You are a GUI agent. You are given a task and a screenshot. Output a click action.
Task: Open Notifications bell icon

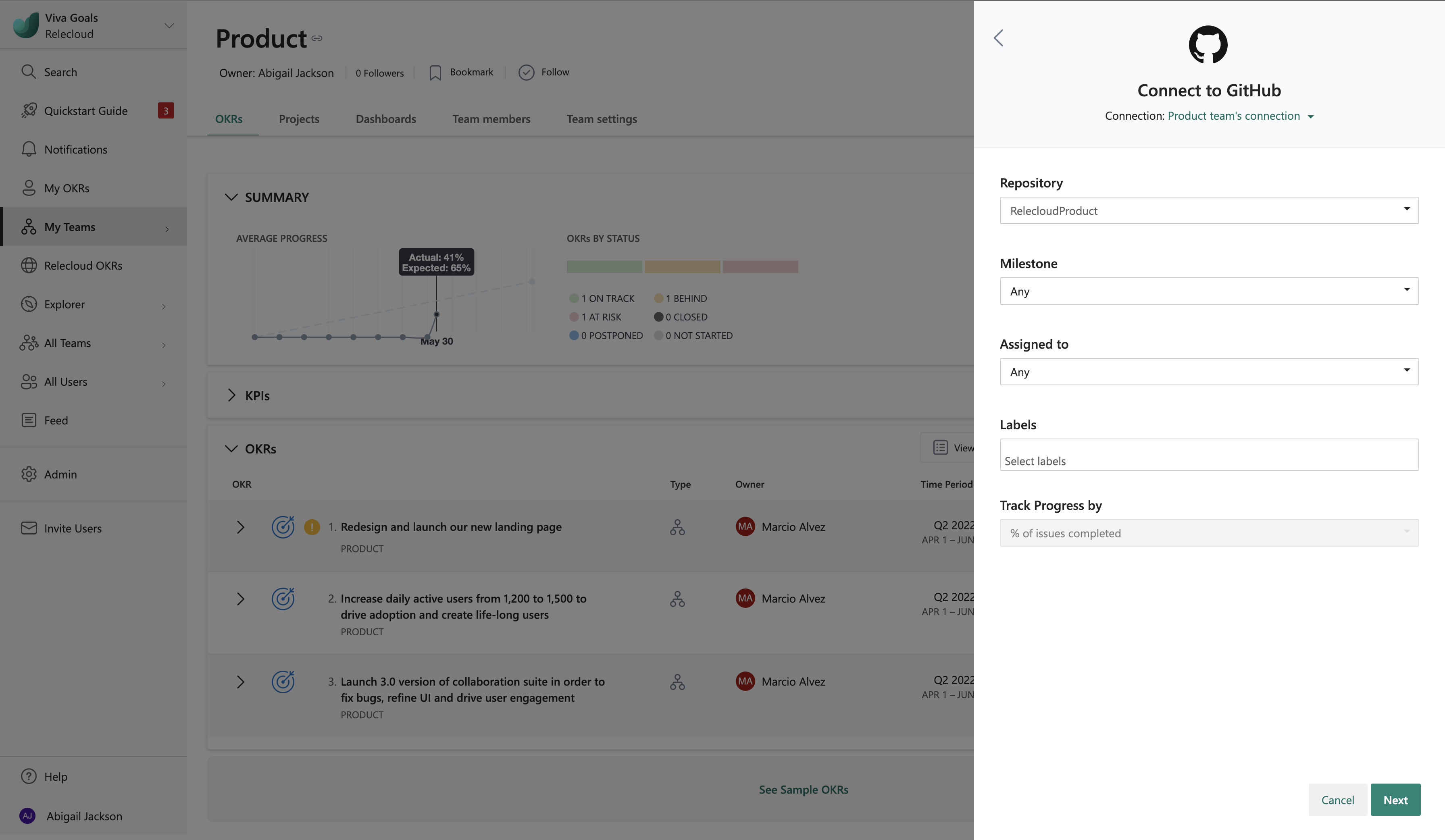(x=28, y=149)
